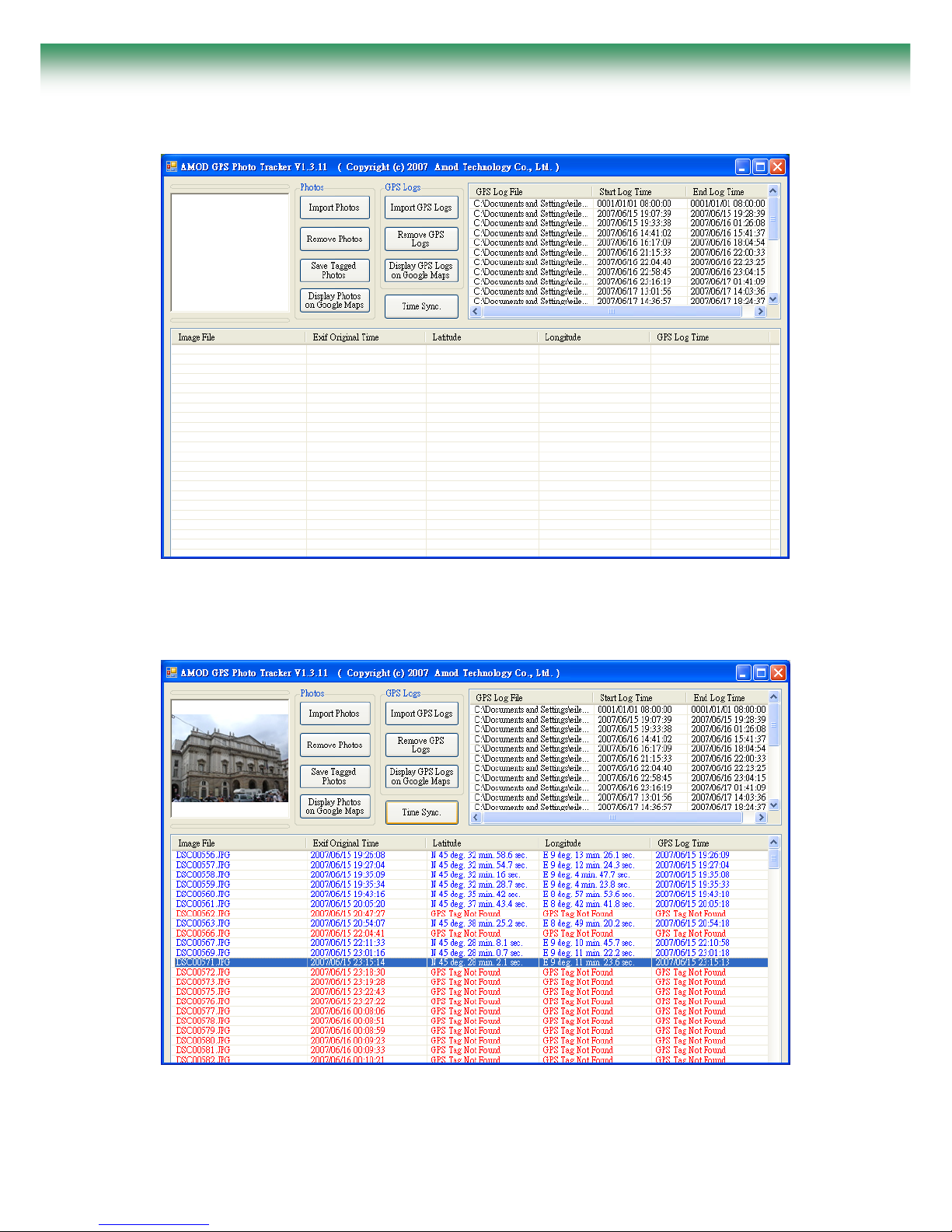Select the red DSC00562.JPG row
The height and width of the screenshot is (1232, 952).
coord(470,914)
